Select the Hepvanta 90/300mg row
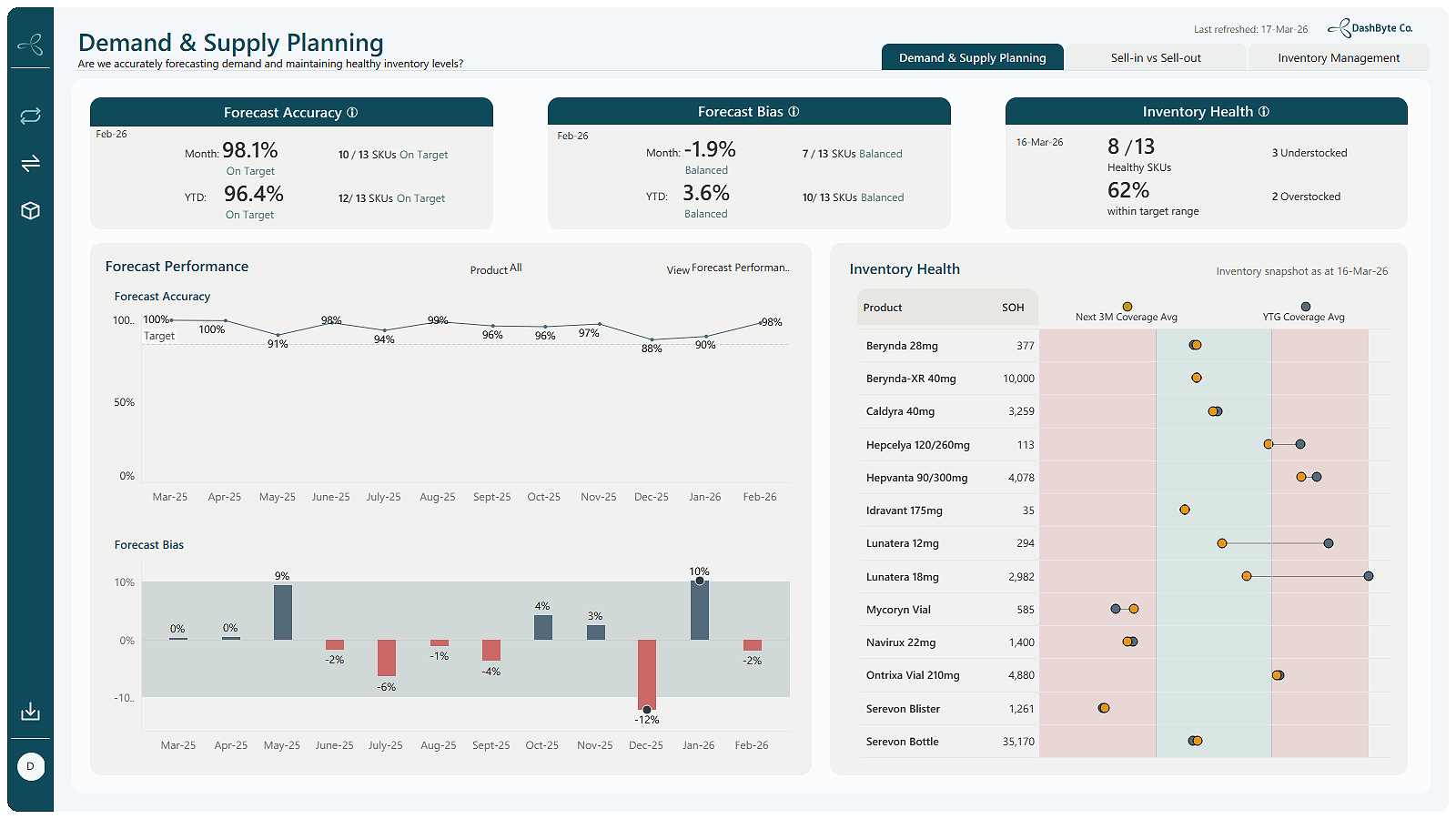Viewport: 1456px width, 819px height. coord(1124,478)
